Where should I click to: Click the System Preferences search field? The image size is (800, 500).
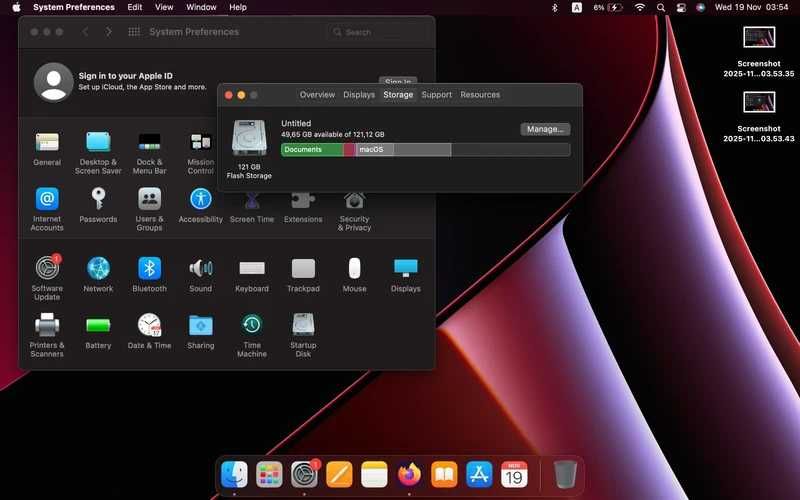[x=377, y=32]
